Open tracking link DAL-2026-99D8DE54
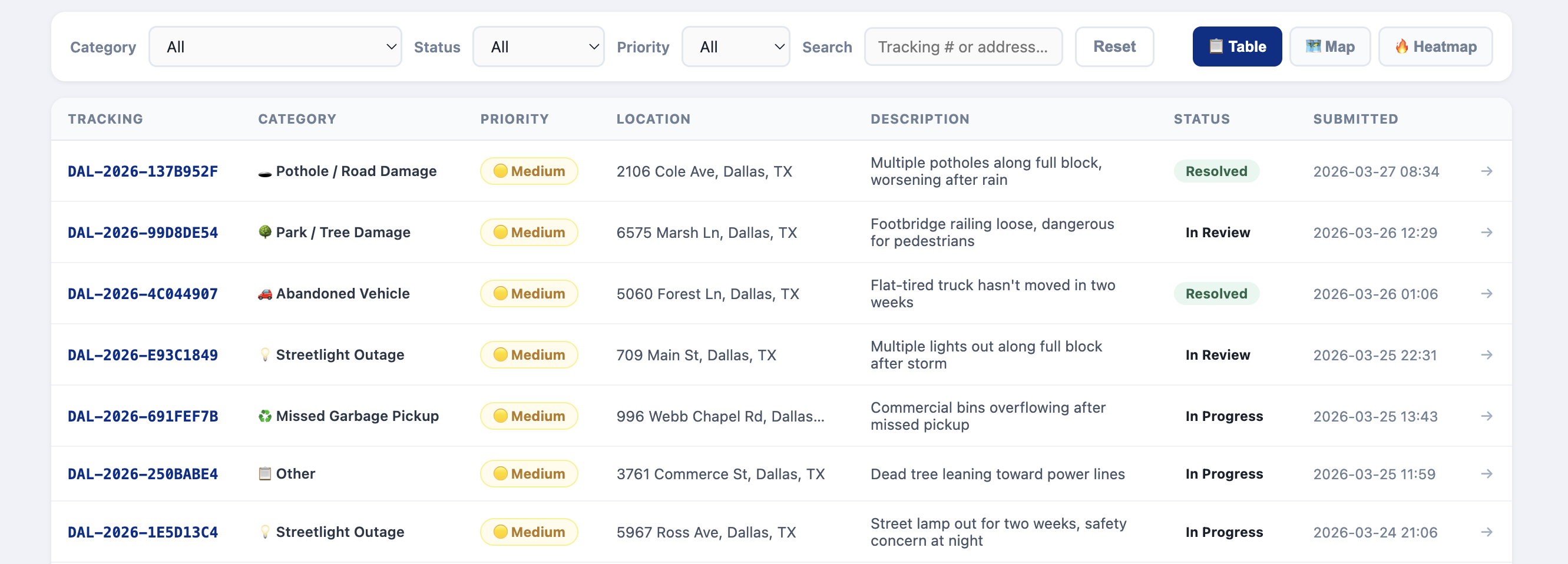This screenshot has width=1568, height=564. tap(143, 233)
